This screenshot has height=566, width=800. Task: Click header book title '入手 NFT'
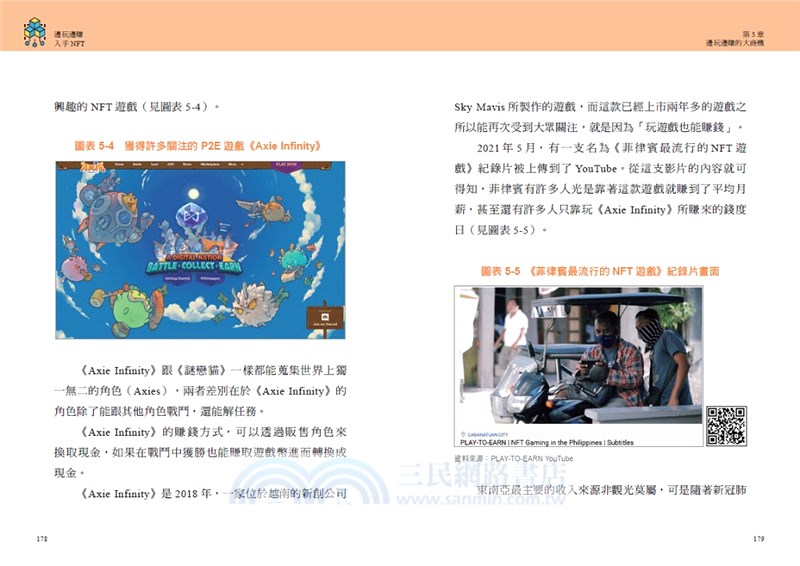(x=69, y=44)
